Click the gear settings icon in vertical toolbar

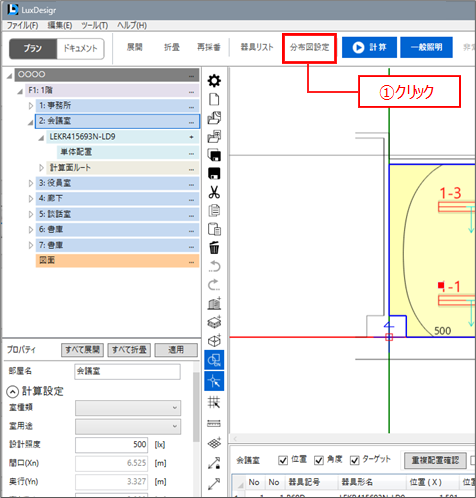click(214, 81)
